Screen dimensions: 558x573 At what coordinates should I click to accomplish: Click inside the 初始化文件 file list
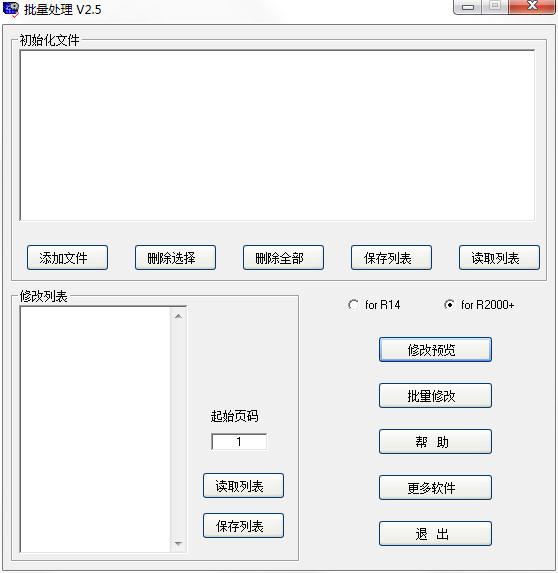coord(277,136)
